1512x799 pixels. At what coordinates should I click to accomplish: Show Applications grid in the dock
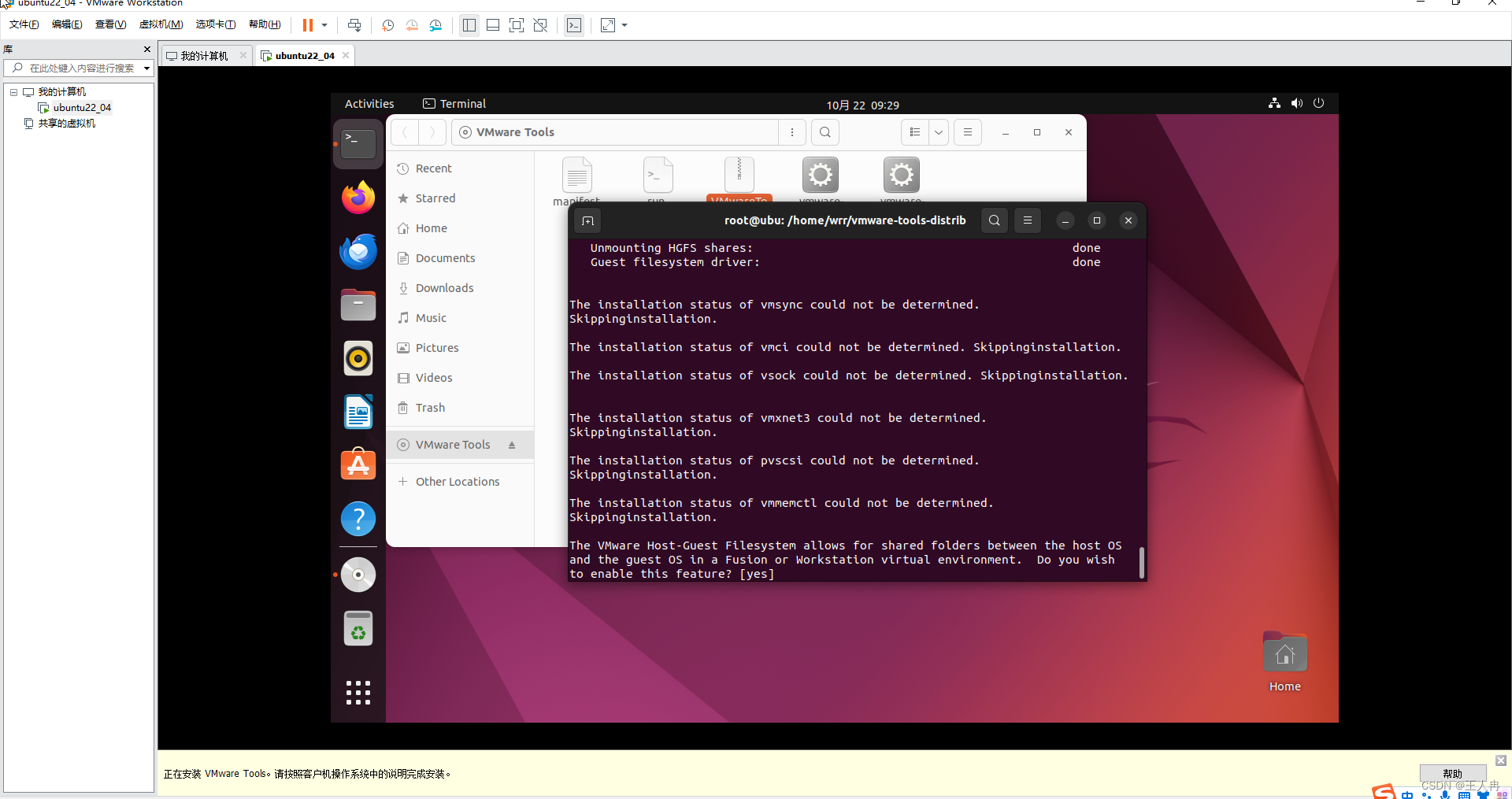358,693
